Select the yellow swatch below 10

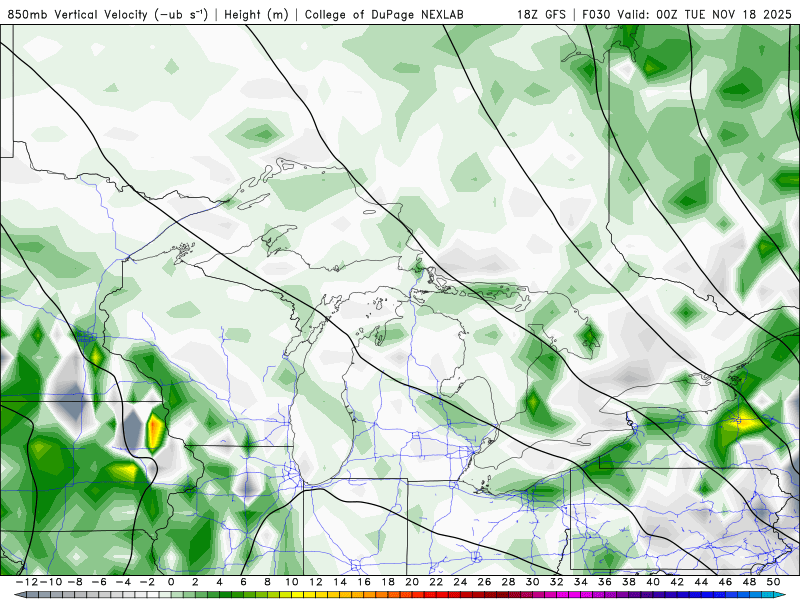tap(298, 594)
